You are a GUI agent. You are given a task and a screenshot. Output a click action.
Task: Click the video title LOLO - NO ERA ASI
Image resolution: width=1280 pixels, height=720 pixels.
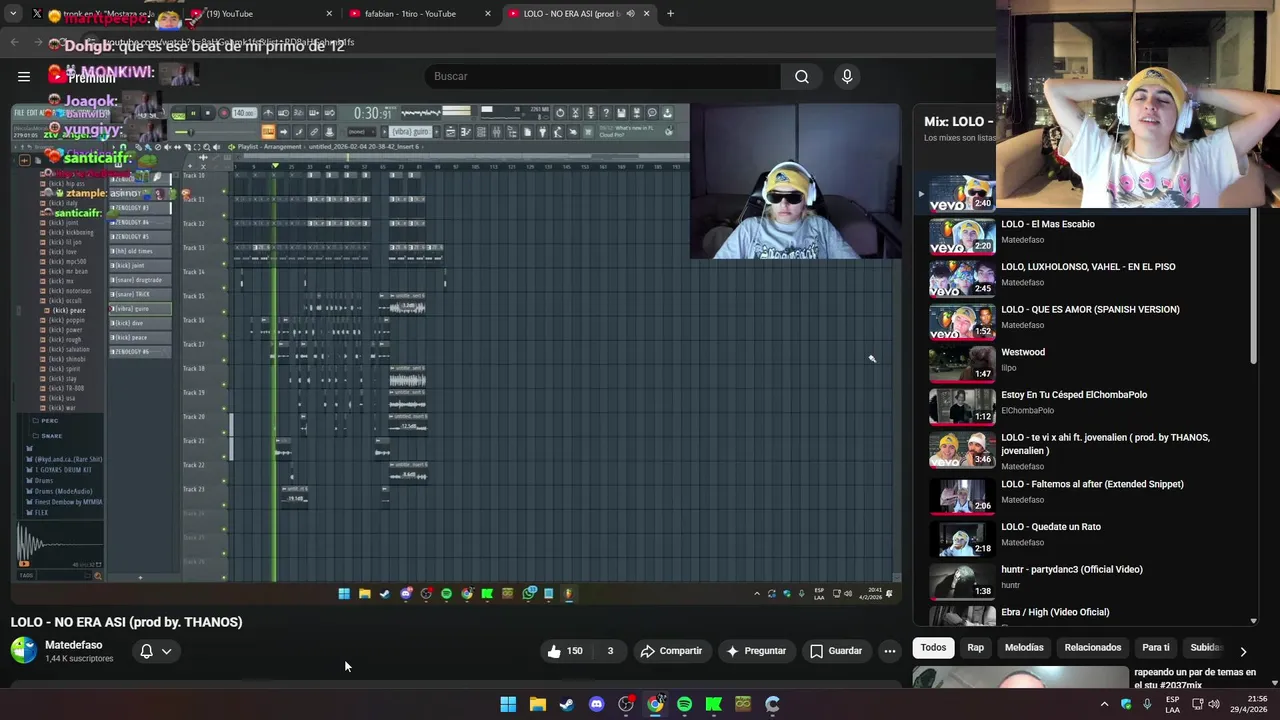126,622
